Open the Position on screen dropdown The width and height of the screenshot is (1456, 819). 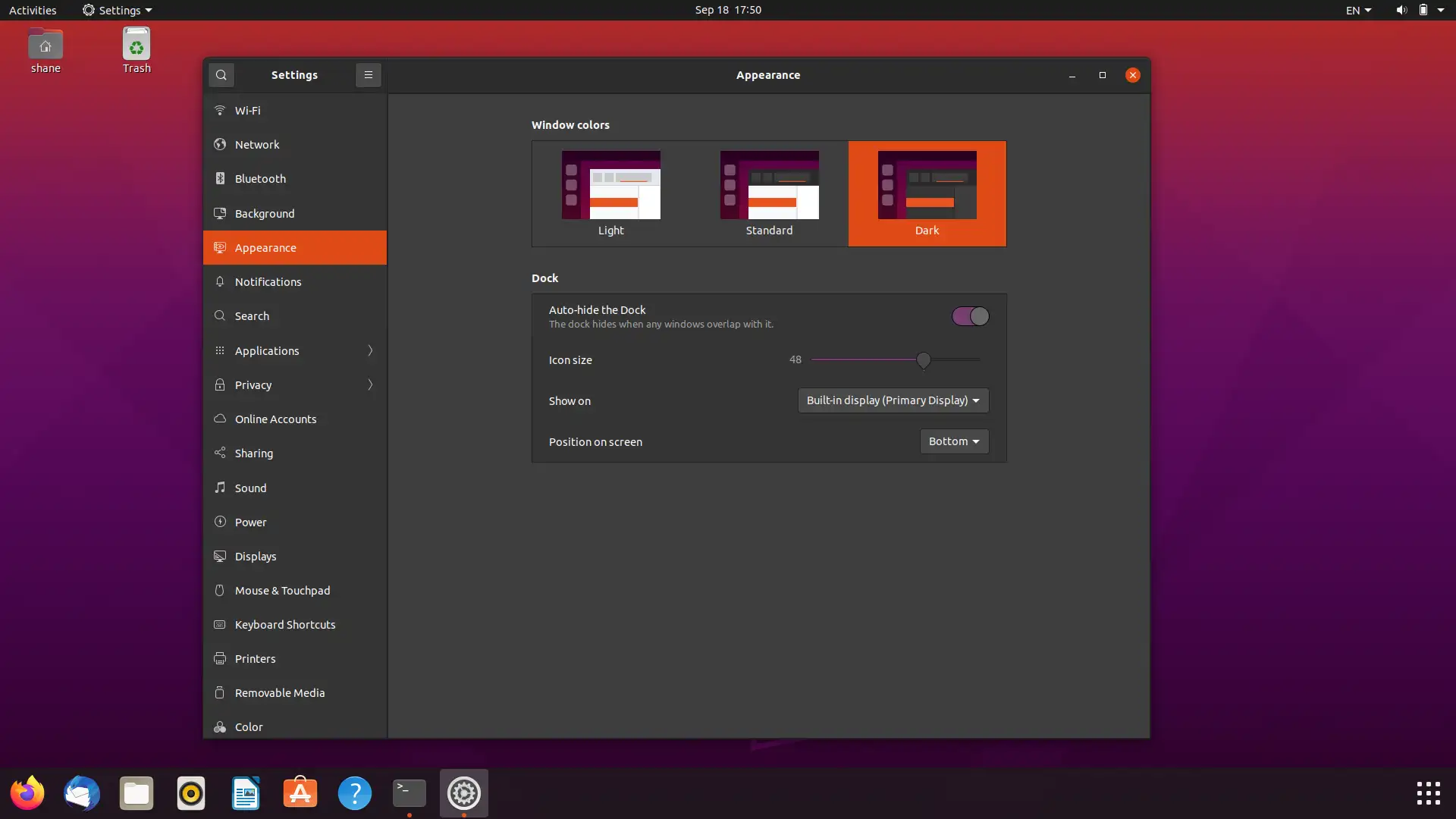pos(953,441)
